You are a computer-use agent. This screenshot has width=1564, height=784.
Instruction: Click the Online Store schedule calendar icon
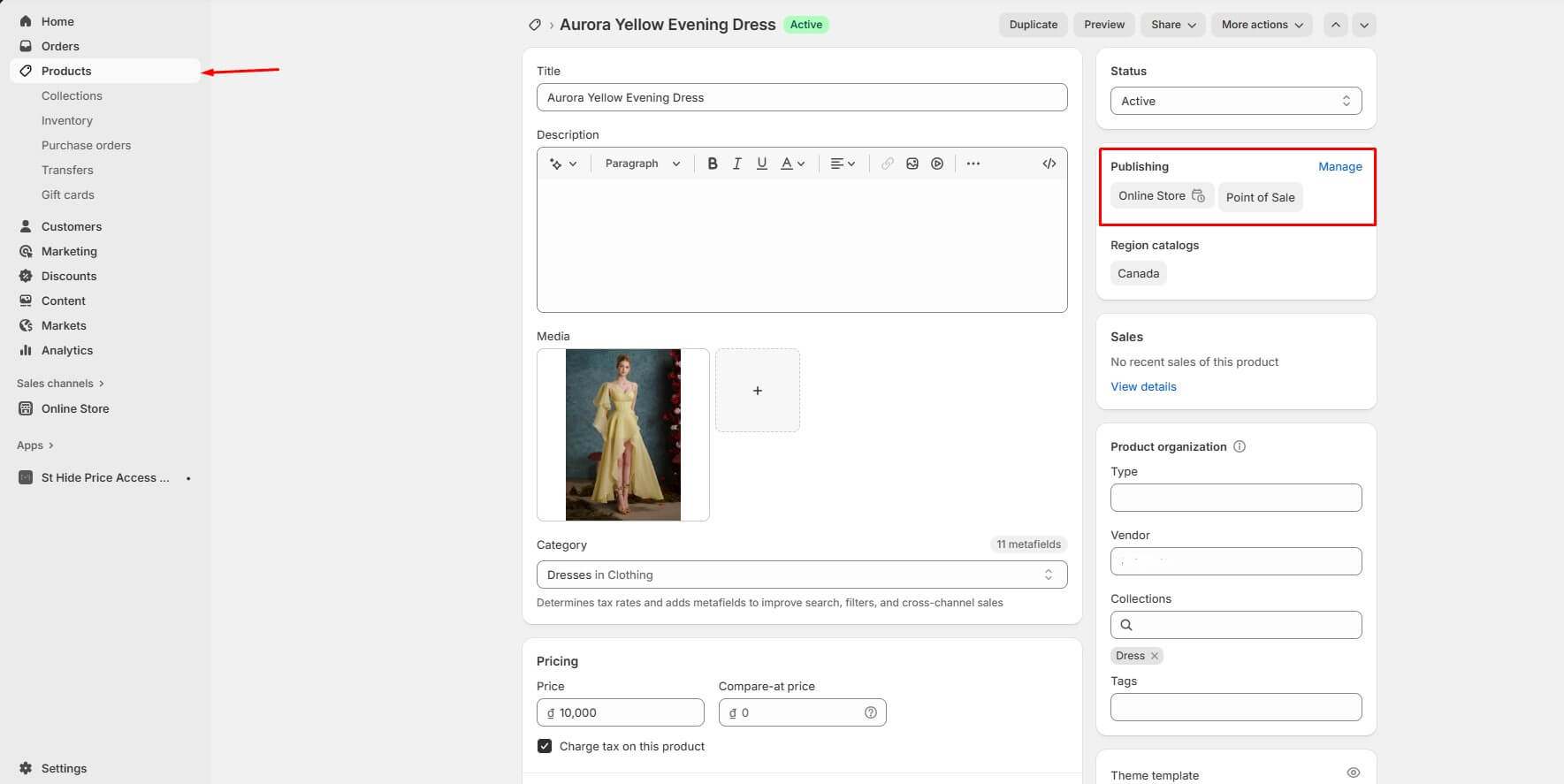tap(1198, 195)
